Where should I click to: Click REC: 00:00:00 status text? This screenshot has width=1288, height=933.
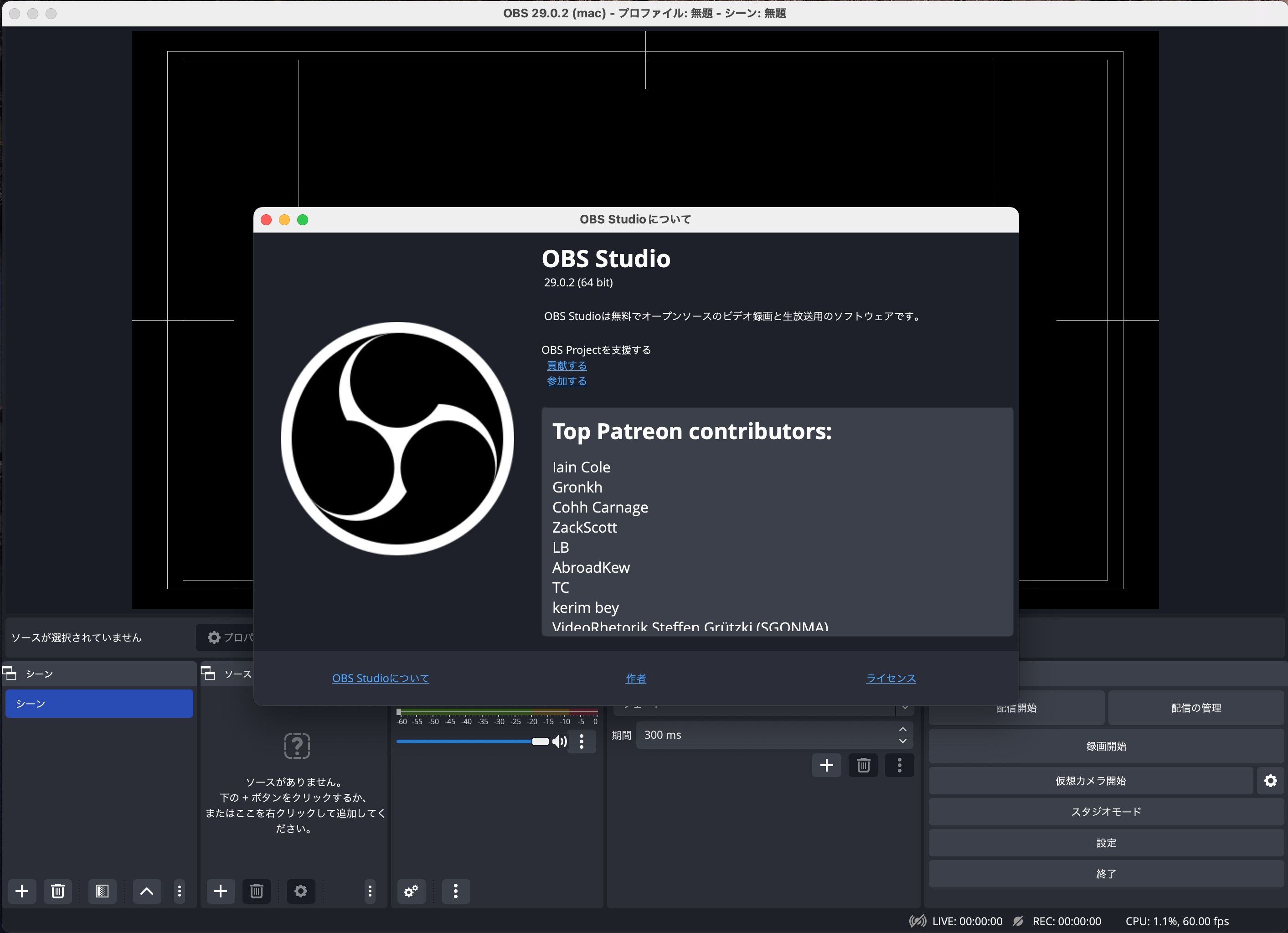point(1066,921)
